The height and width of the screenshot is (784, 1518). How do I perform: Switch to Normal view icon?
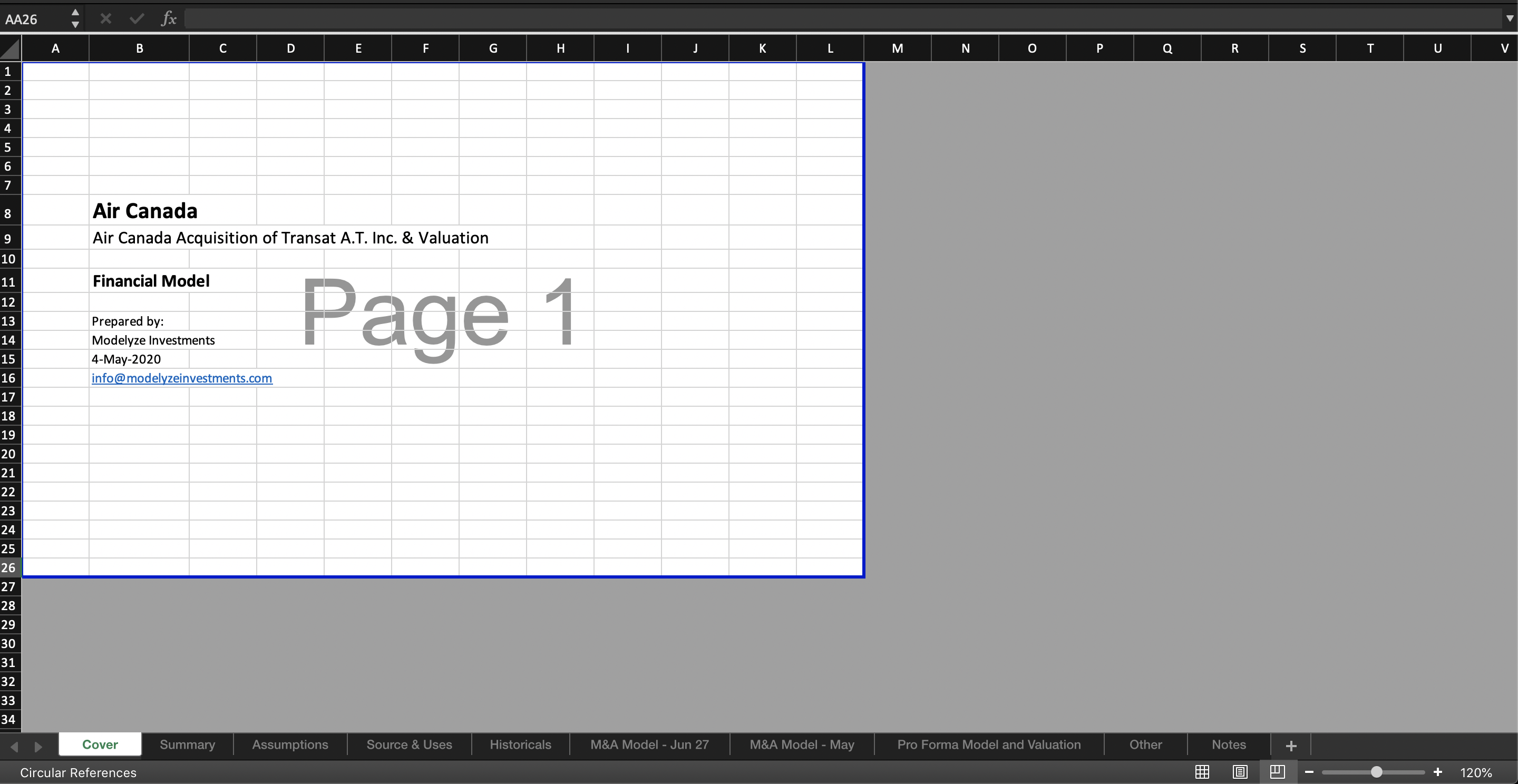pyautogui.click(x=1202, y=772)
